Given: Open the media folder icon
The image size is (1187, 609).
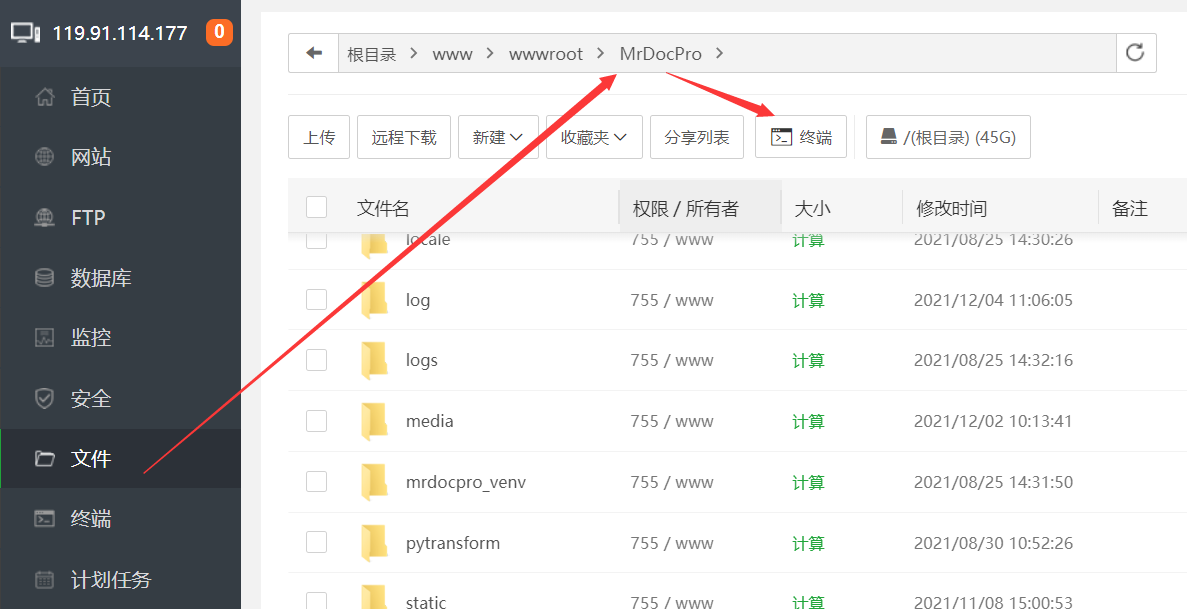Looking at the screenshot, I should [x=374, y=421].
